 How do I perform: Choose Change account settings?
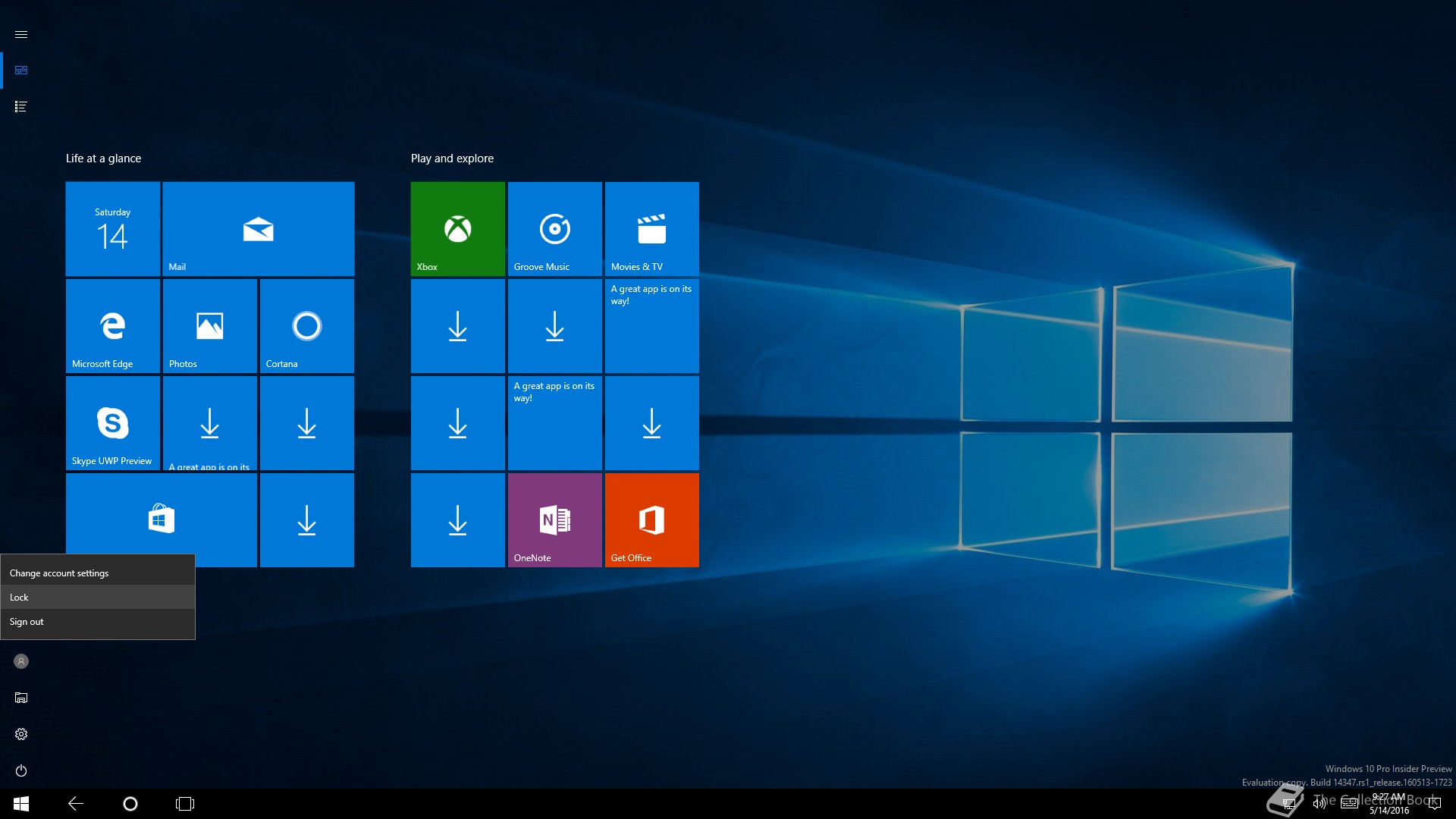98,573
